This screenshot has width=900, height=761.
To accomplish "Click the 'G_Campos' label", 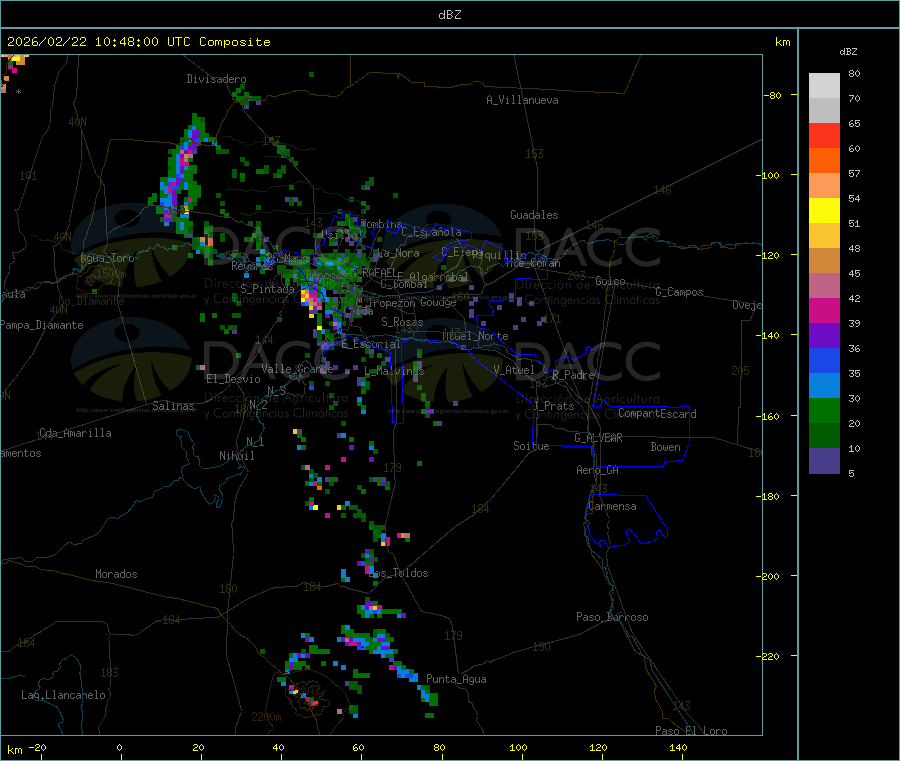I will point(679,292).
